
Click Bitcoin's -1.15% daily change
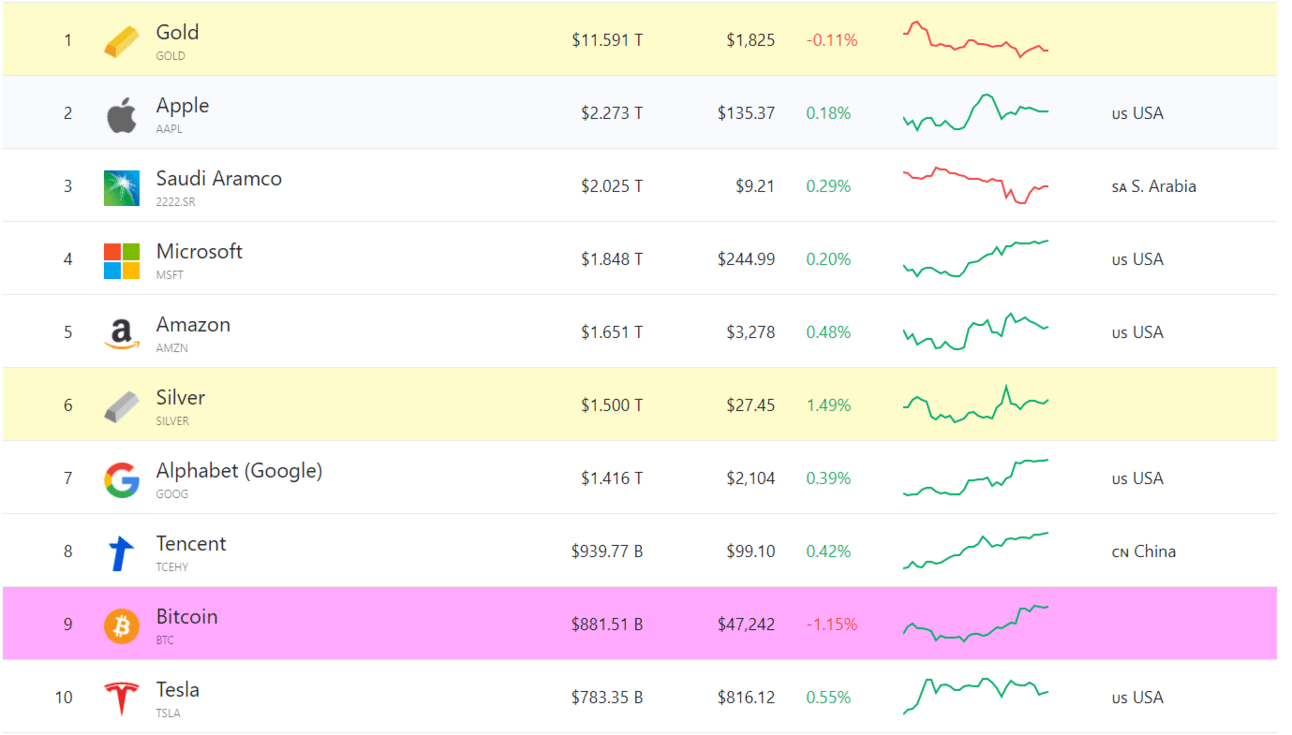pyautogui.click(x=832, y=624)
